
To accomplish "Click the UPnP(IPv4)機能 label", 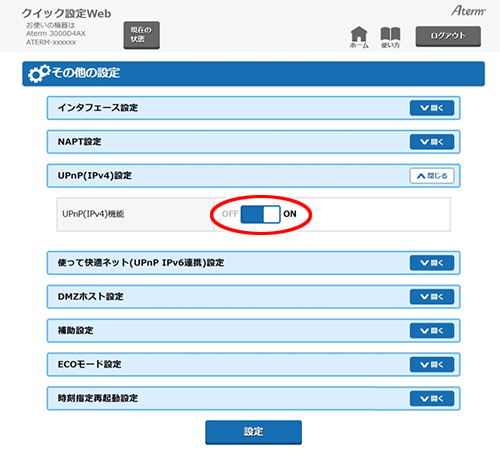I will [x=93, y=214].
